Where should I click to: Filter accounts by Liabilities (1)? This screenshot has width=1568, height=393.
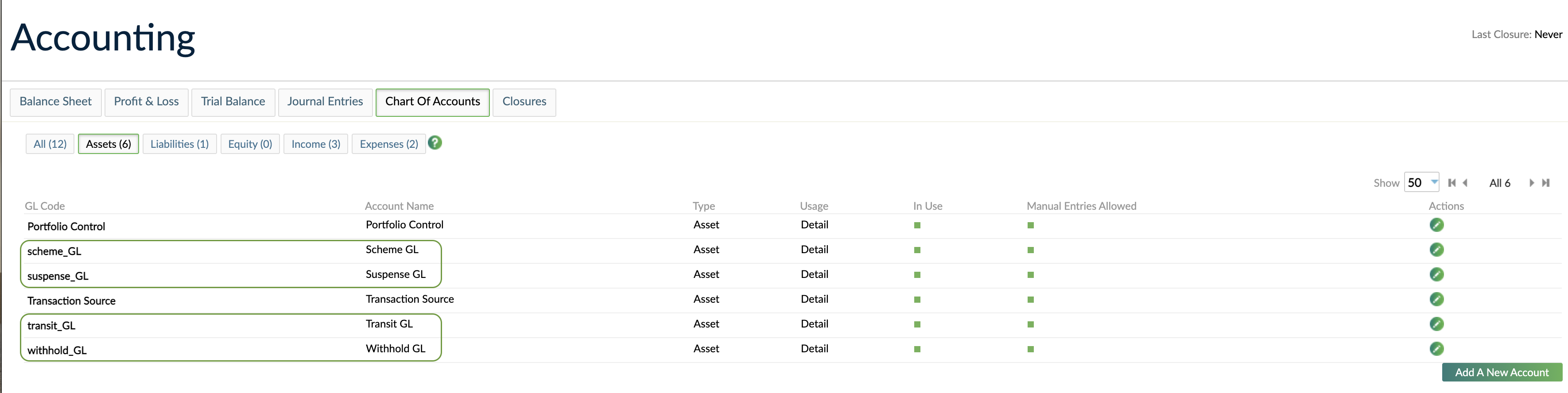coord(179,144)
